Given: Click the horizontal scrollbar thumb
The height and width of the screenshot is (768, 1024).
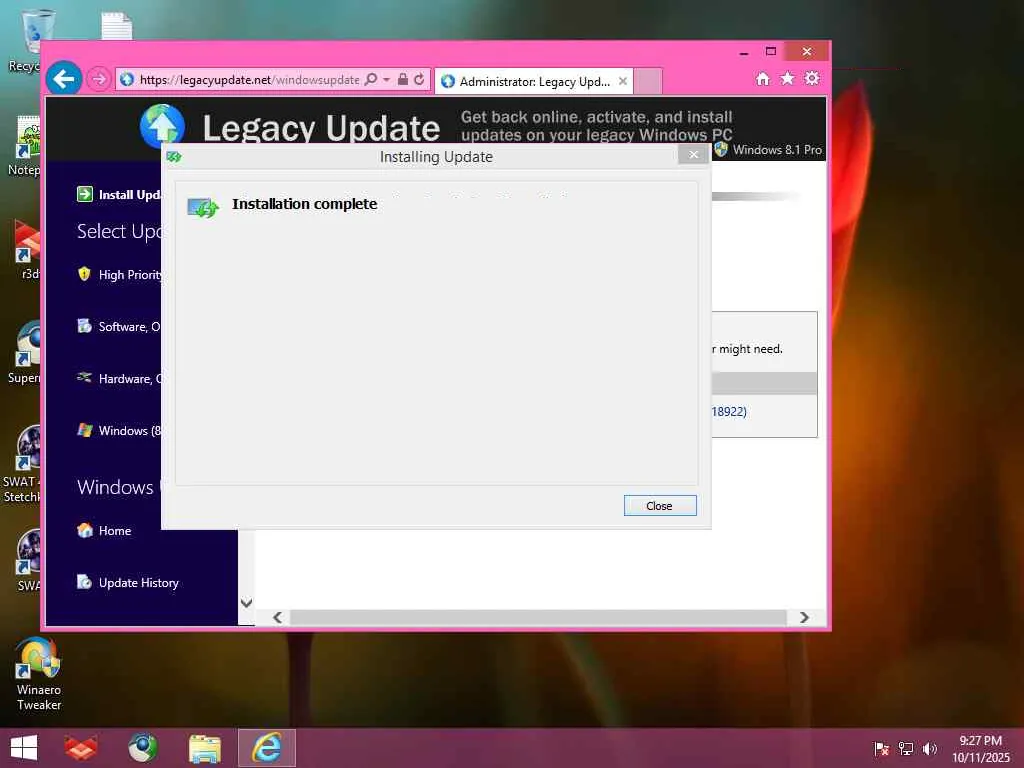Looking at the screenshot, I should coord(538,618).
